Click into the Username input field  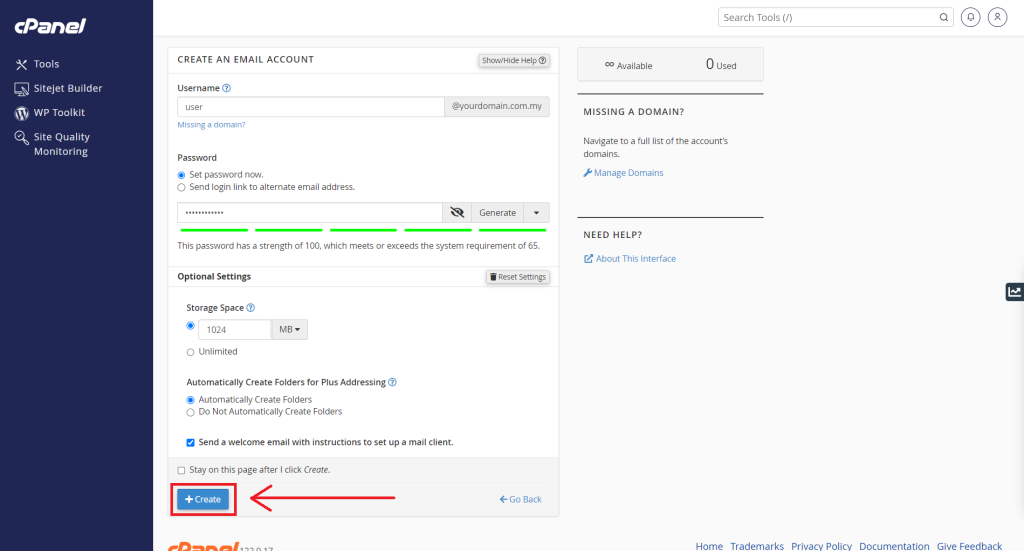click(x=311, y=107)
